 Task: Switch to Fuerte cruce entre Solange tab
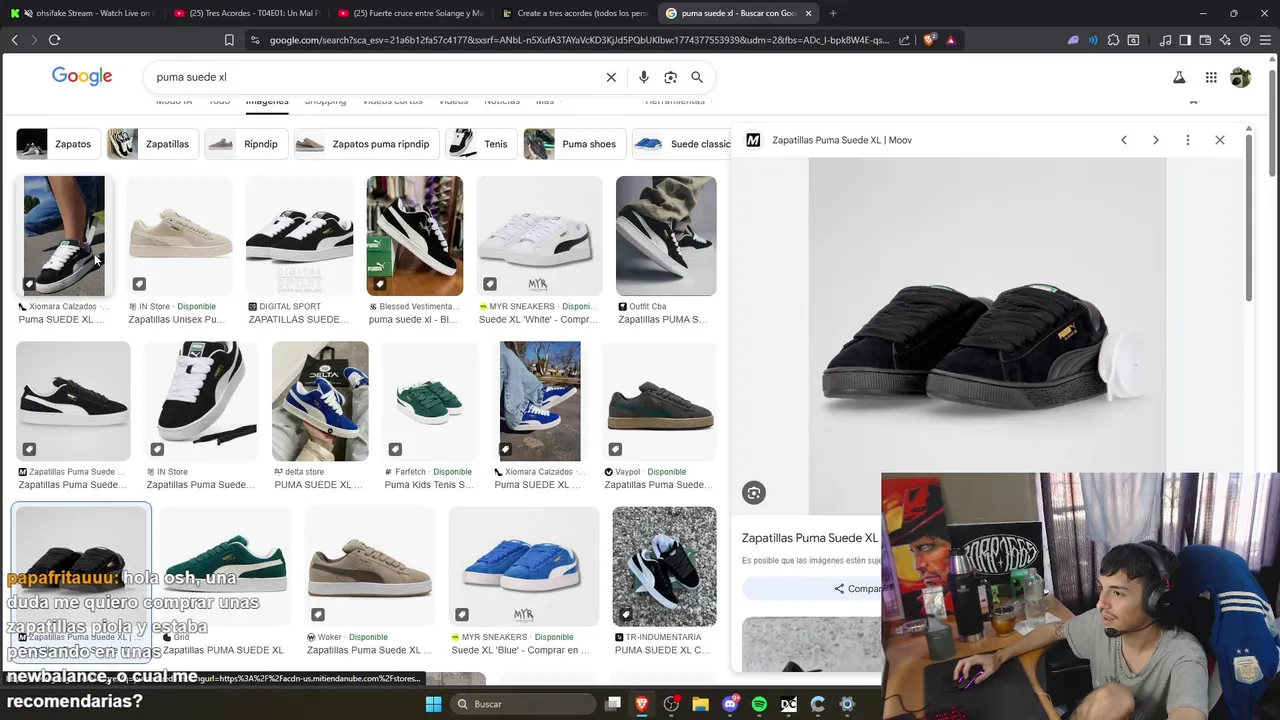coord(410,13)
